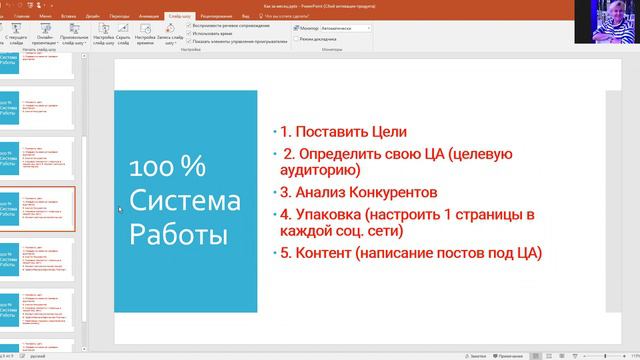Screen dimensions: 640x360
Task: Click the «Онлайн-презентация» icon
Action: pyautogui.click(x=45, y=29)
